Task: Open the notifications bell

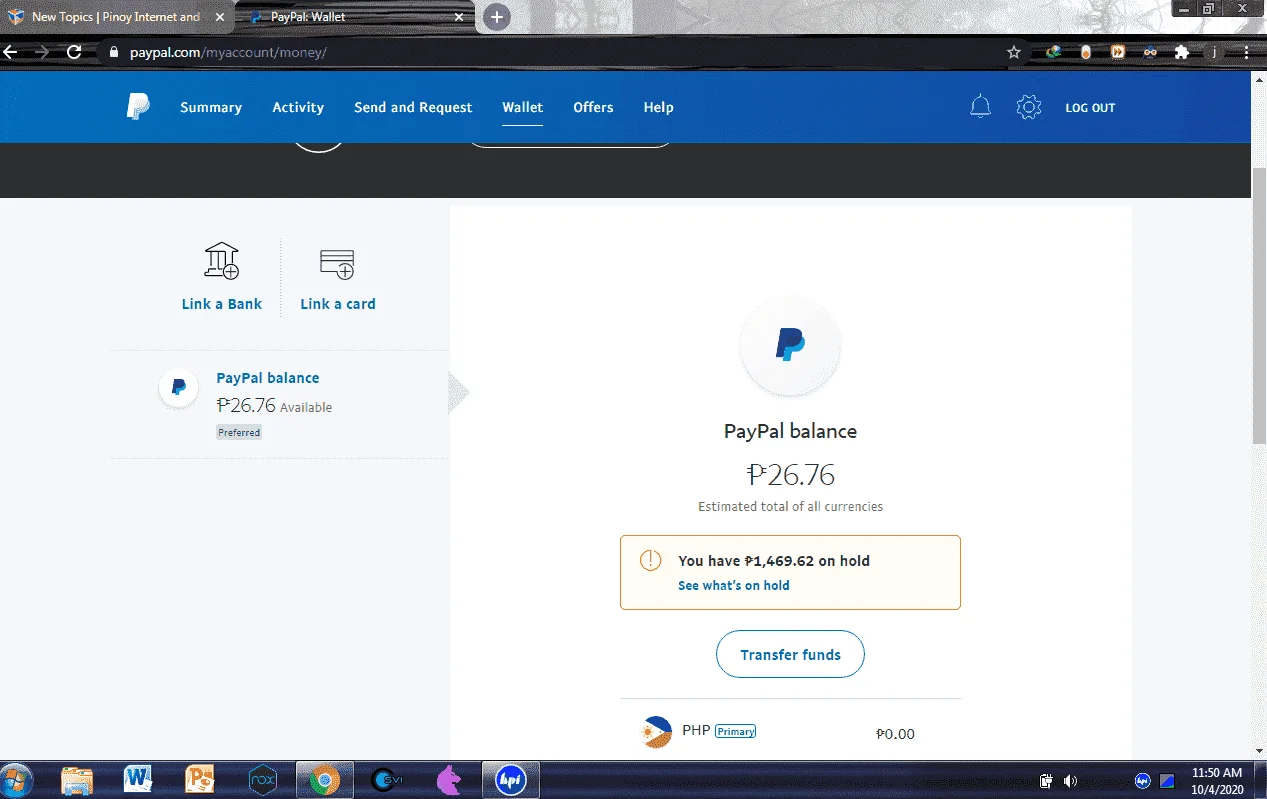Action: [980, 107]
